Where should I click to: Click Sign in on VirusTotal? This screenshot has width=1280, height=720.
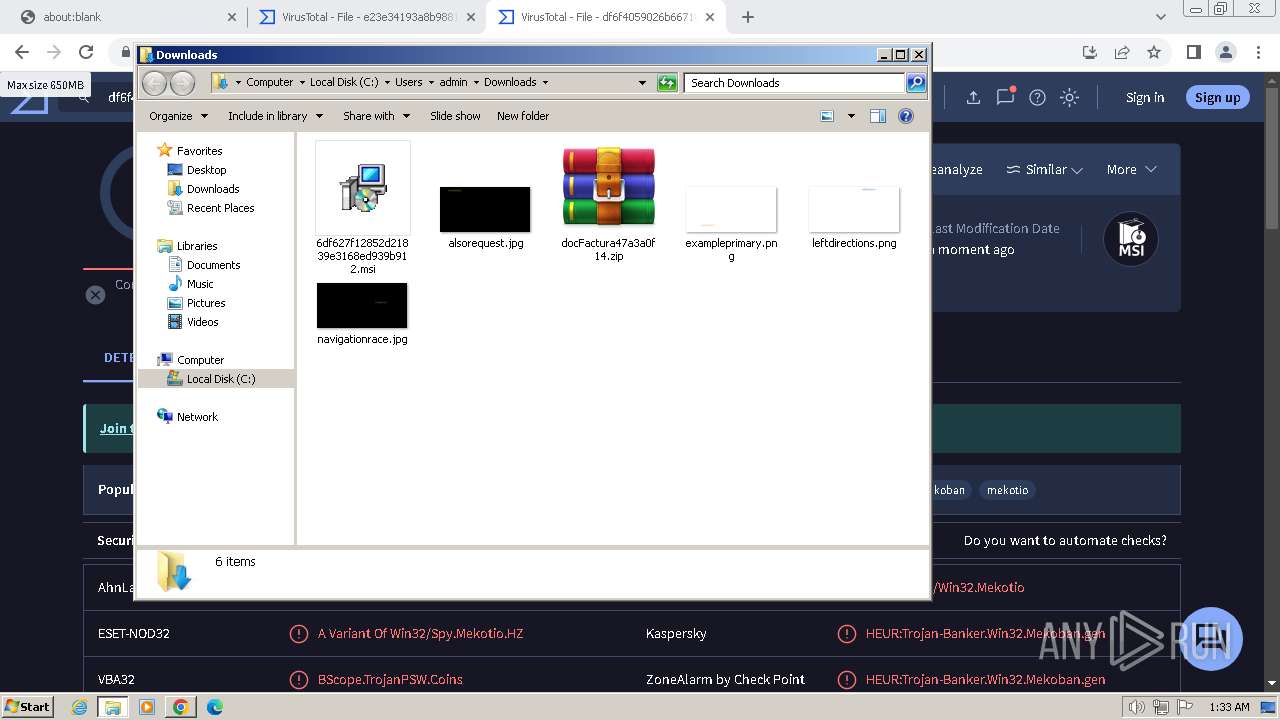click(x=1145, y=97)
